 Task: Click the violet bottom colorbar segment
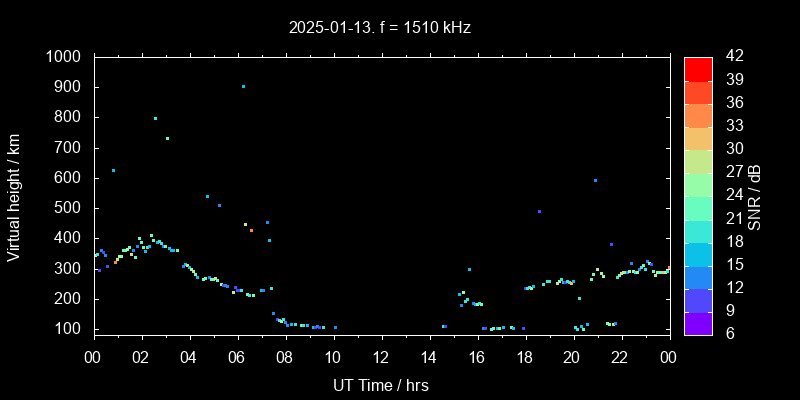[x=698, y=321]
